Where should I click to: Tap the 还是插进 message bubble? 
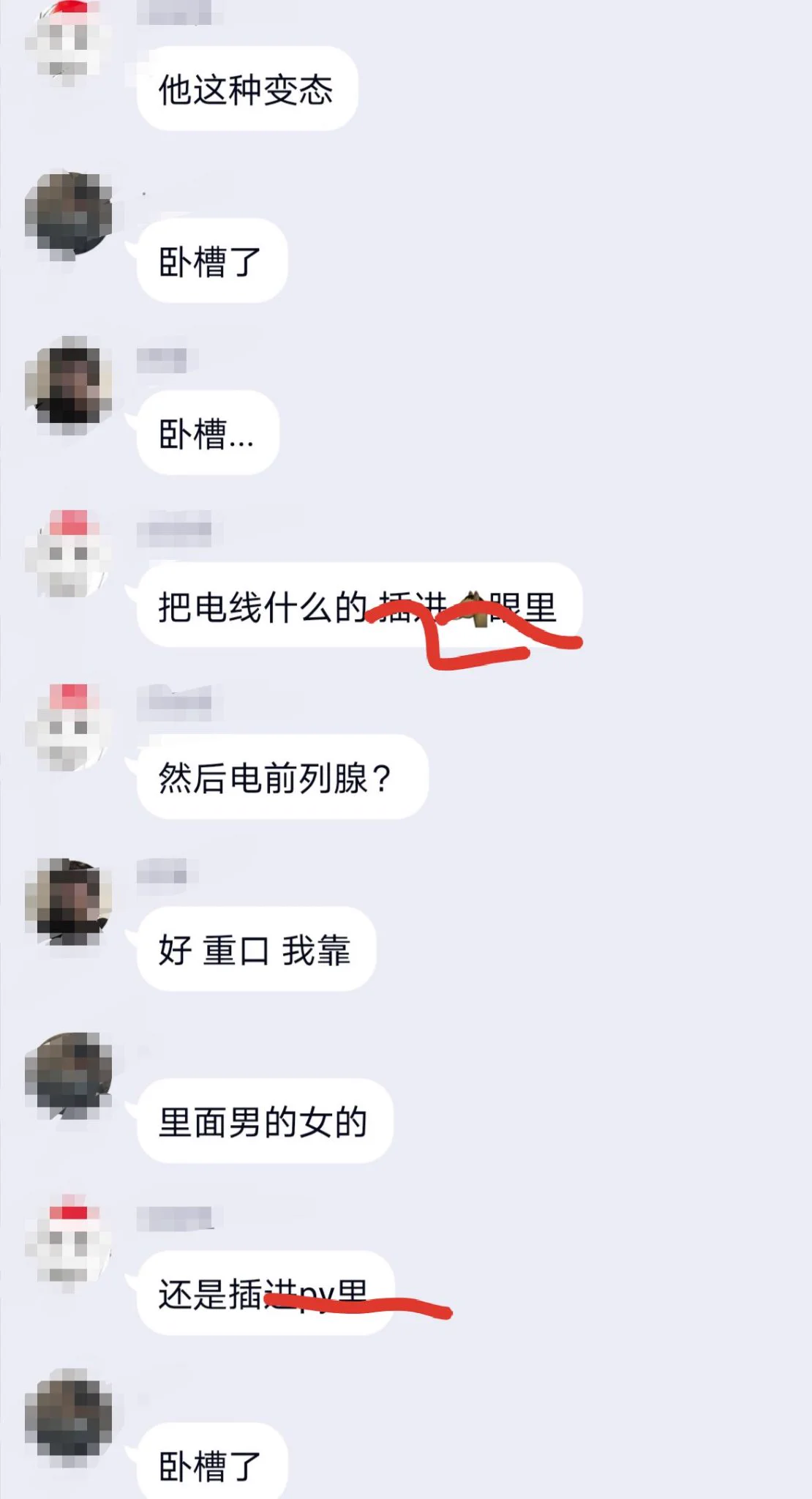click(x=266, y=1293)
